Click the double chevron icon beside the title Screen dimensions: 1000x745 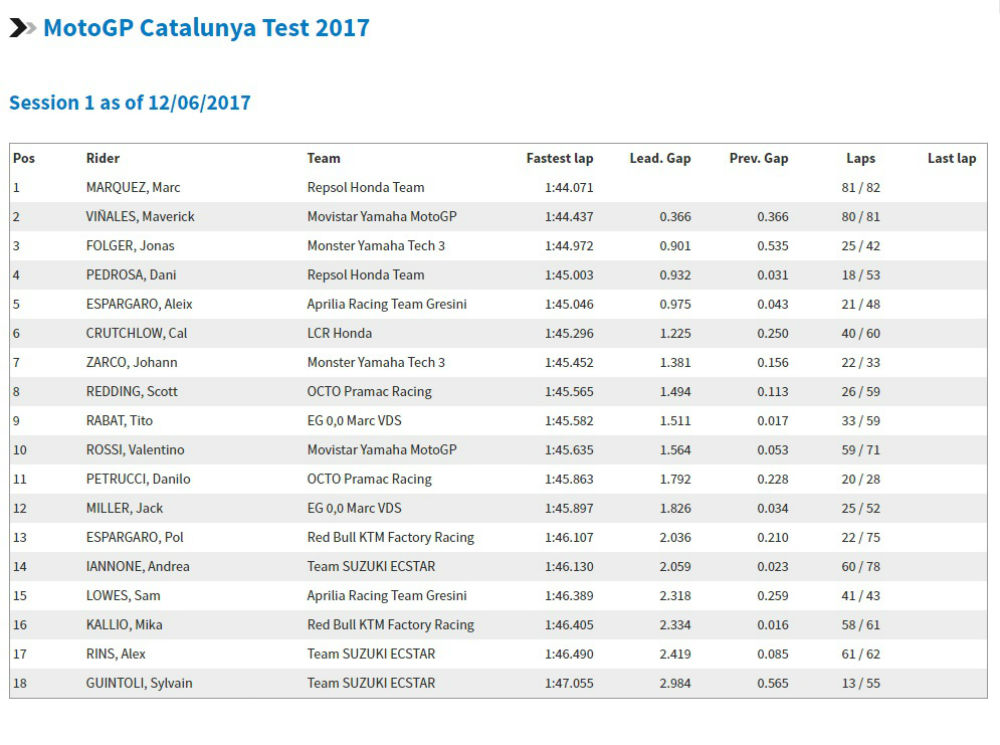pos(22,28)
